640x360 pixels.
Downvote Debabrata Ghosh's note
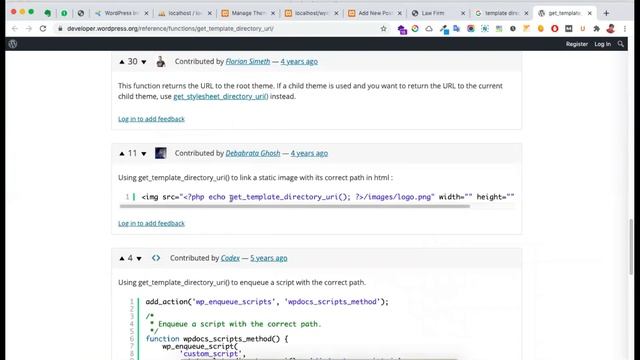pyautogui.click(x=144, y=154)
